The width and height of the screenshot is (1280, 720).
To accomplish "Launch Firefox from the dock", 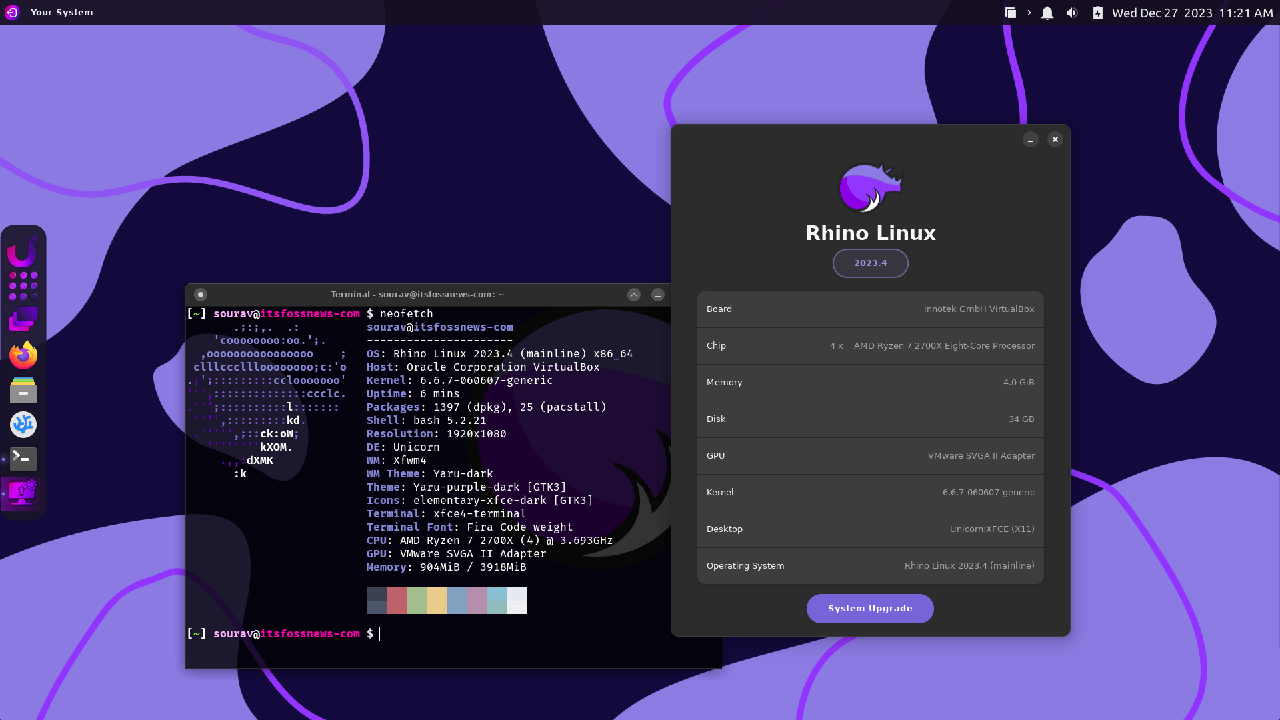I will point(22,355).
